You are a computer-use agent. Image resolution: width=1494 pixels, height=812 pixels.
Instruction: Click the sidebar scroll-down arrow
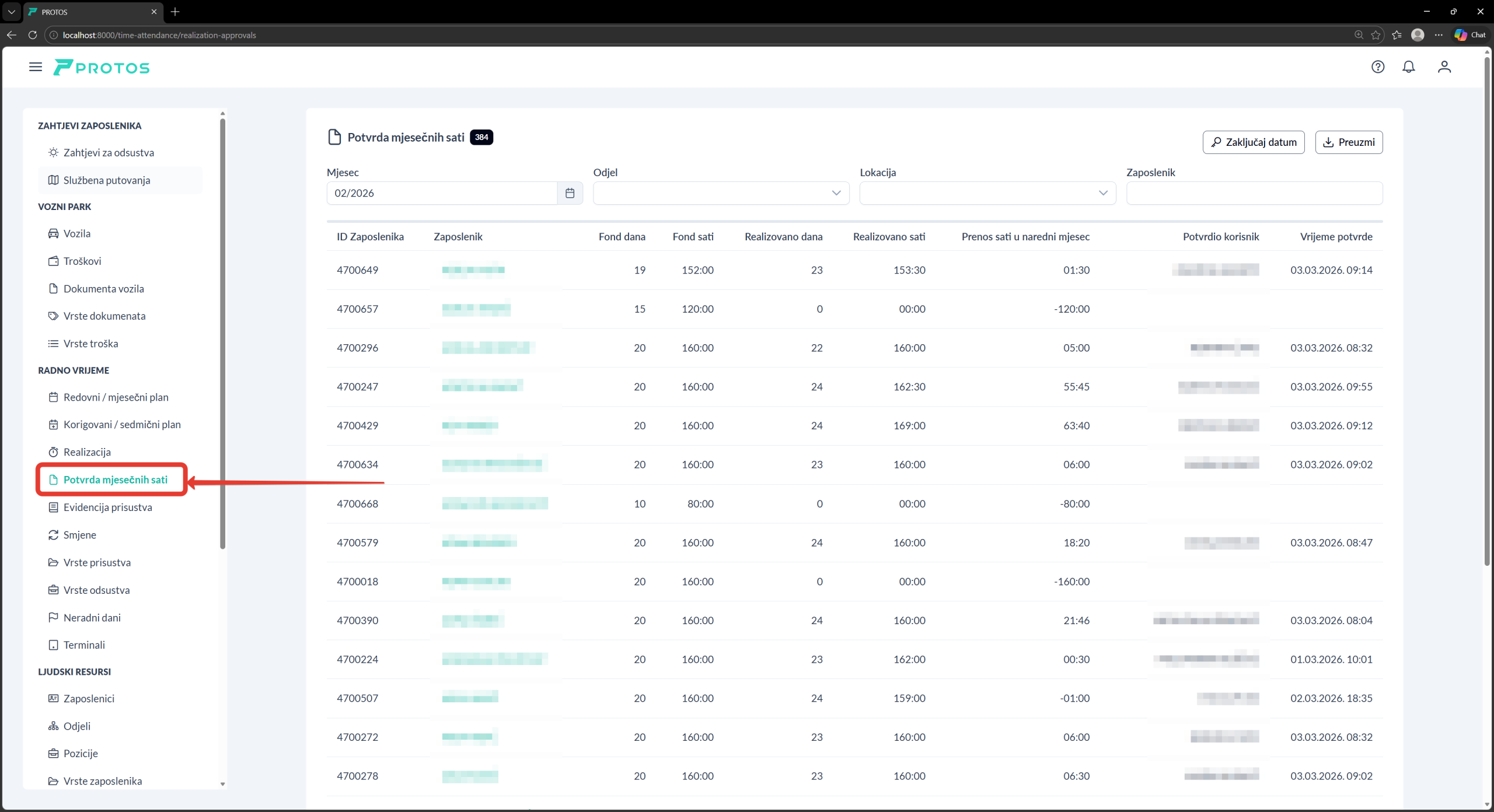point(222,784)
